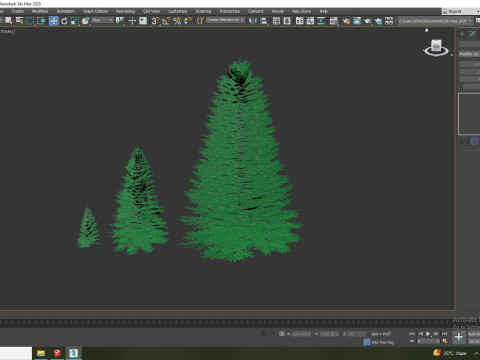Open Select by Name tool
Viewport: 480px width, 360px height.
point(19,21)
